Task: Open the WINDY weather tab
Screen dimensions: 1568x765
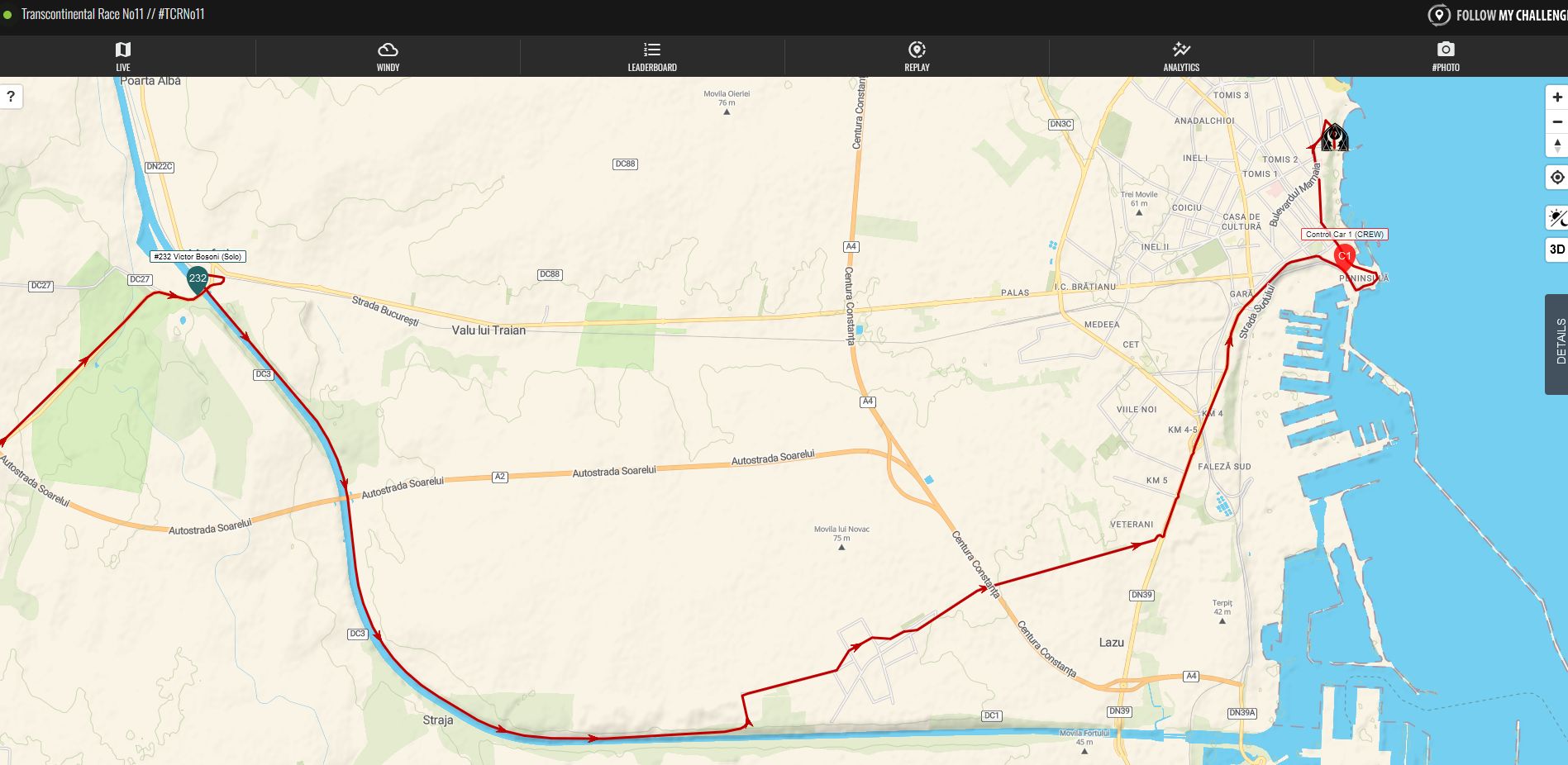Action: point(388,56)
